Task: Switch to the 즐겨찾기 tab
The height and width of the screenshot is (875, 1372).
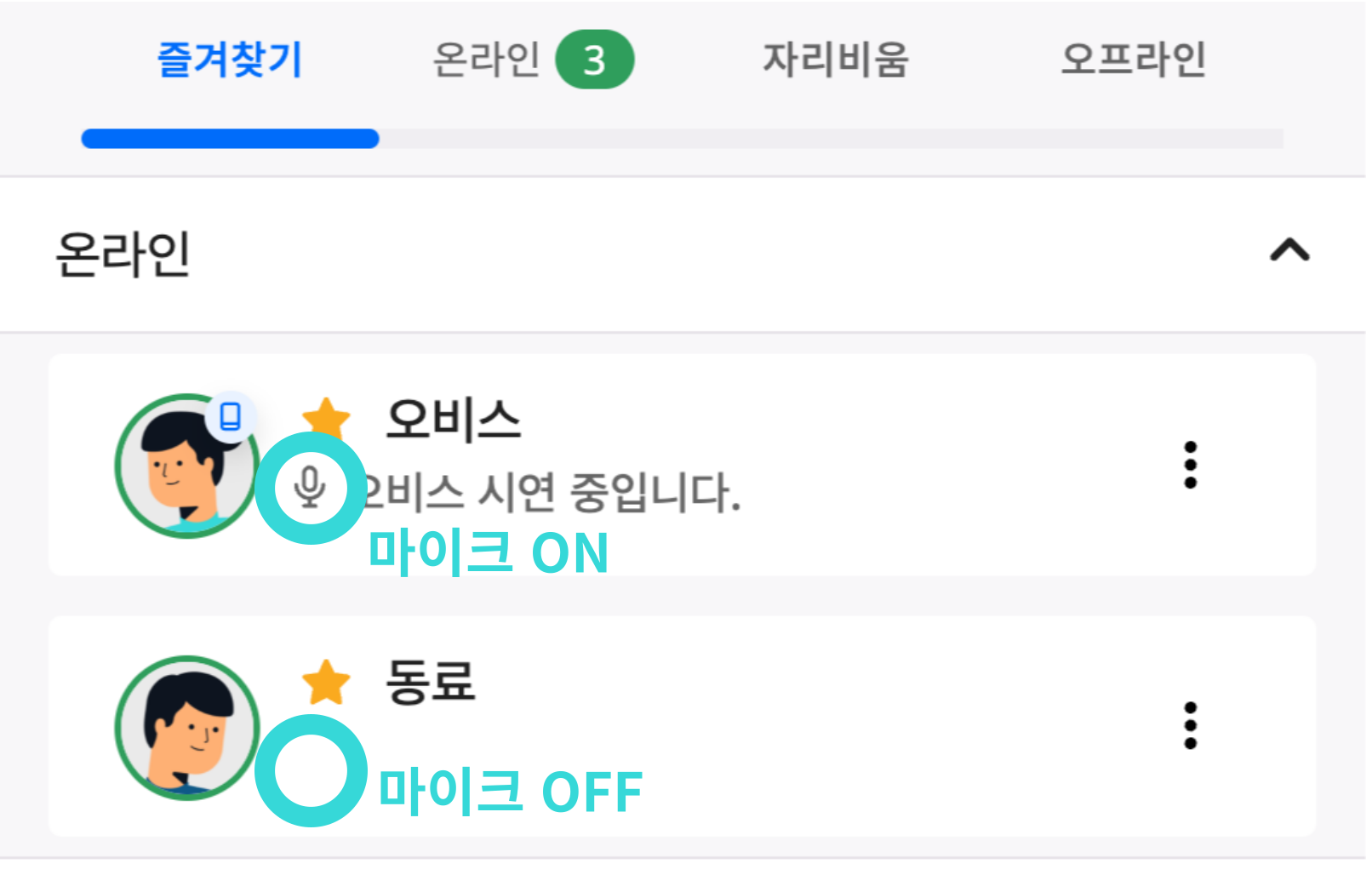Action: 230,60
